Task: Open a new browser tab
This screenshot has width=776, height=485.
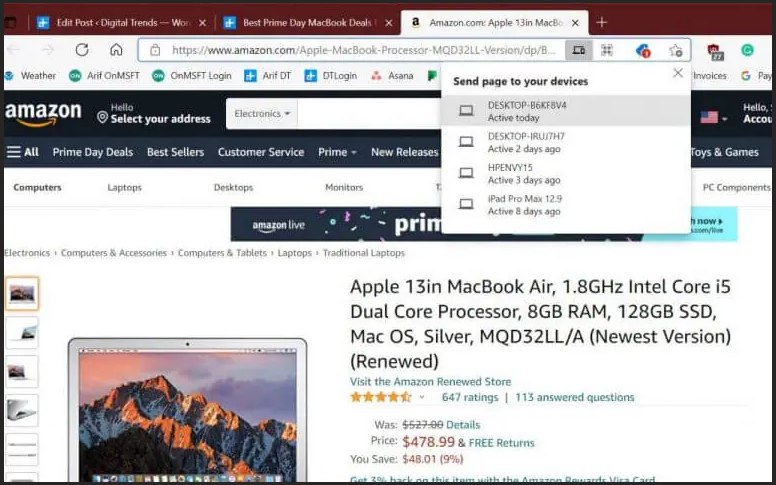Action: [x=601, y=22]
